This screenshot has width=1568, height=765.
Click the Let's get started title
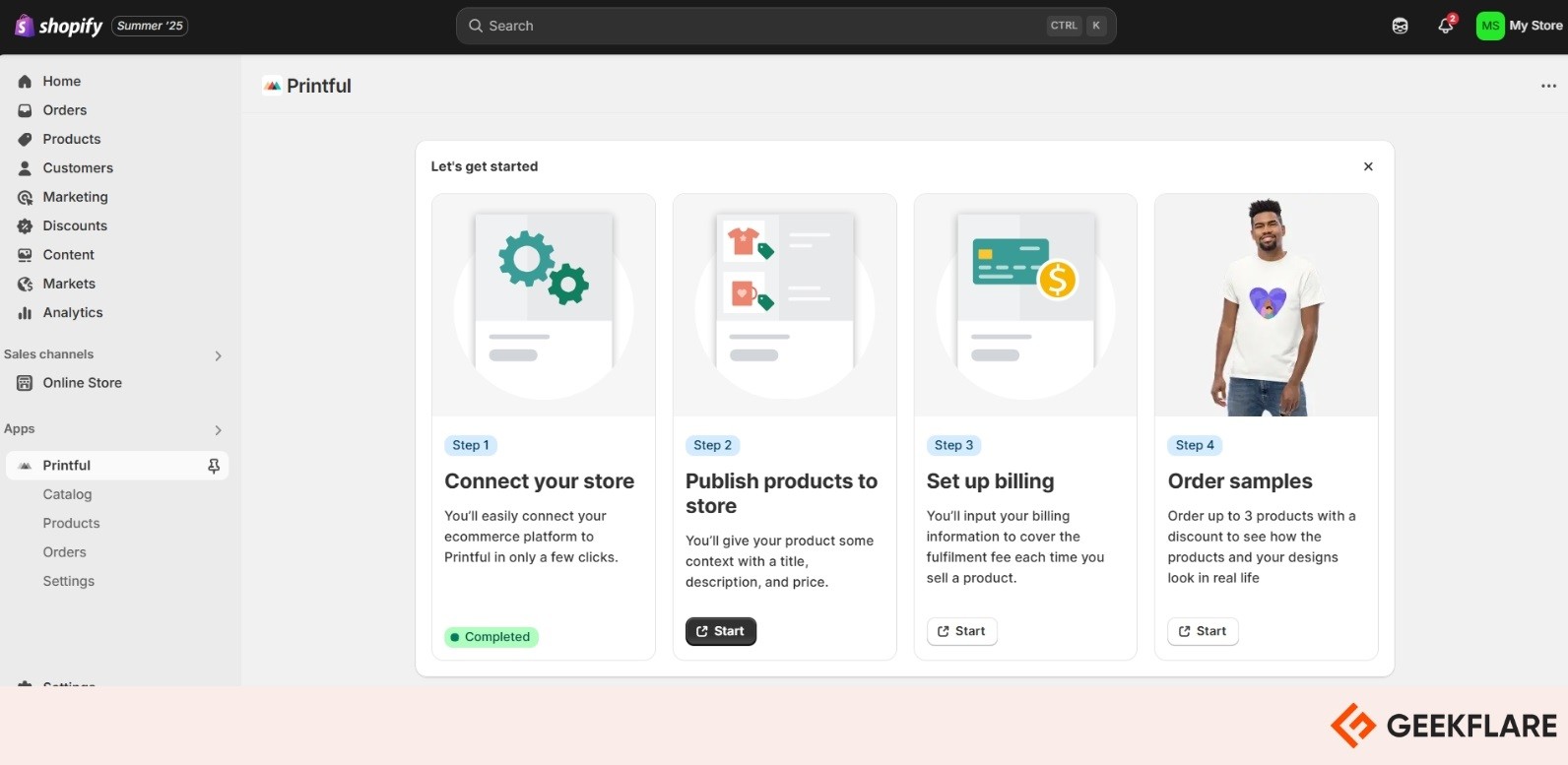coord(485,166)
